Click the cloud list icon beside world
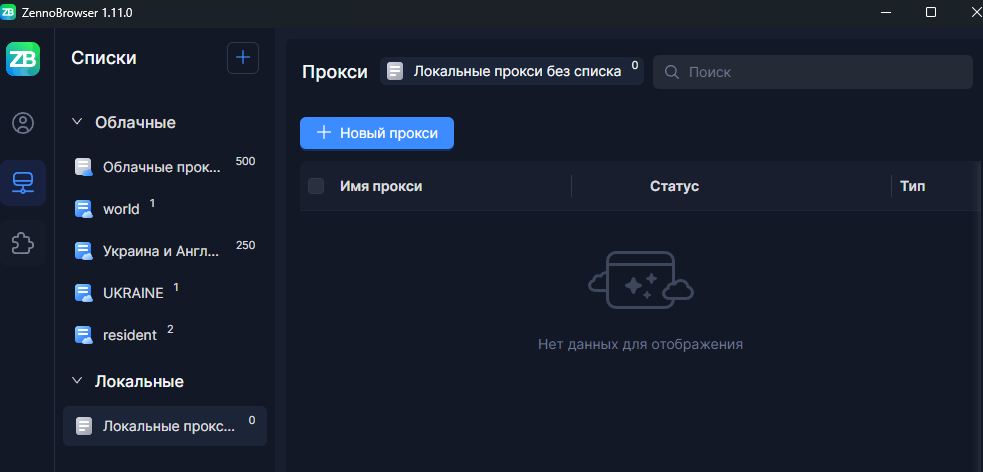This screenshot has height=472, width=983. [x=83, y=209]
